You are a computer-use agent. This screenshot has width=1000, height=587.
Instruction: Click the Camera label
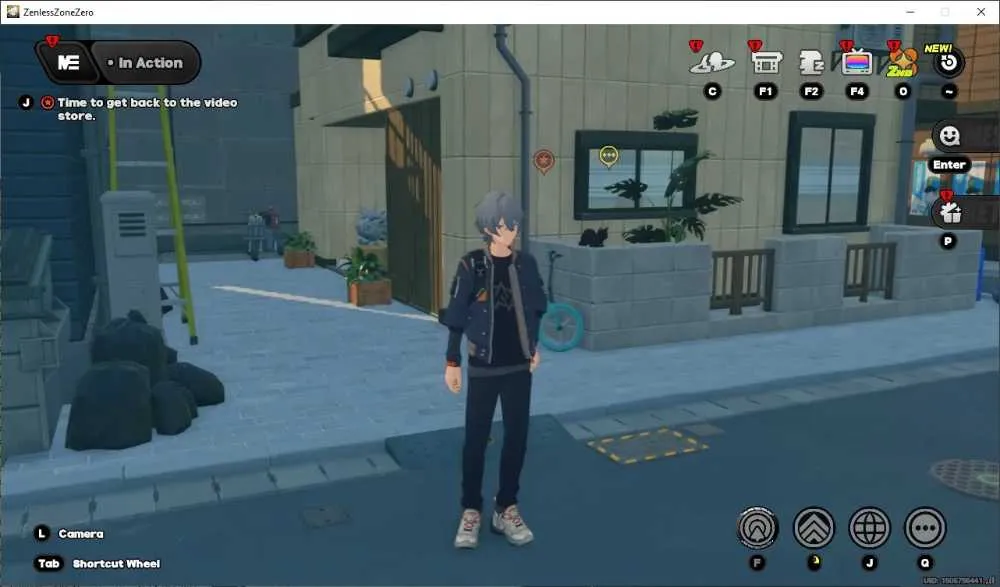81,533
